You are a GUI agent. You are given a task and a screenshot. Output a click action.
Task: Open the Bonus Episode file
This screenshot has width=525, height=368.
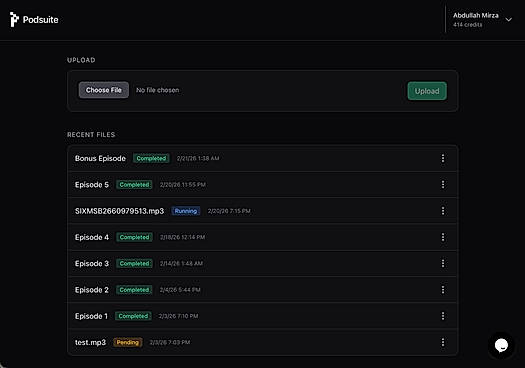(x=100, y=158)
